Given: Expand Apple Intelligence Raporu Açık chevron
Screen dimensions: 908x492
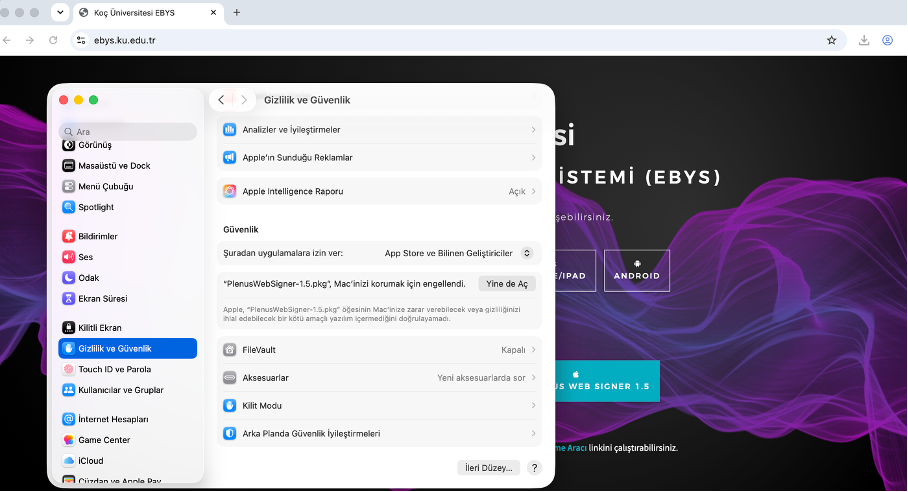Looking at the screenshot, I should pyautogui.click(x=533, y=192).
